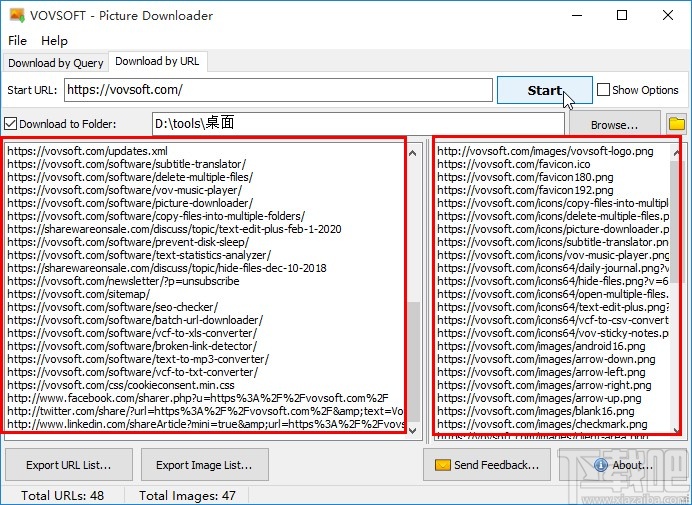Select favicon.ico in image list

point(514,164)
